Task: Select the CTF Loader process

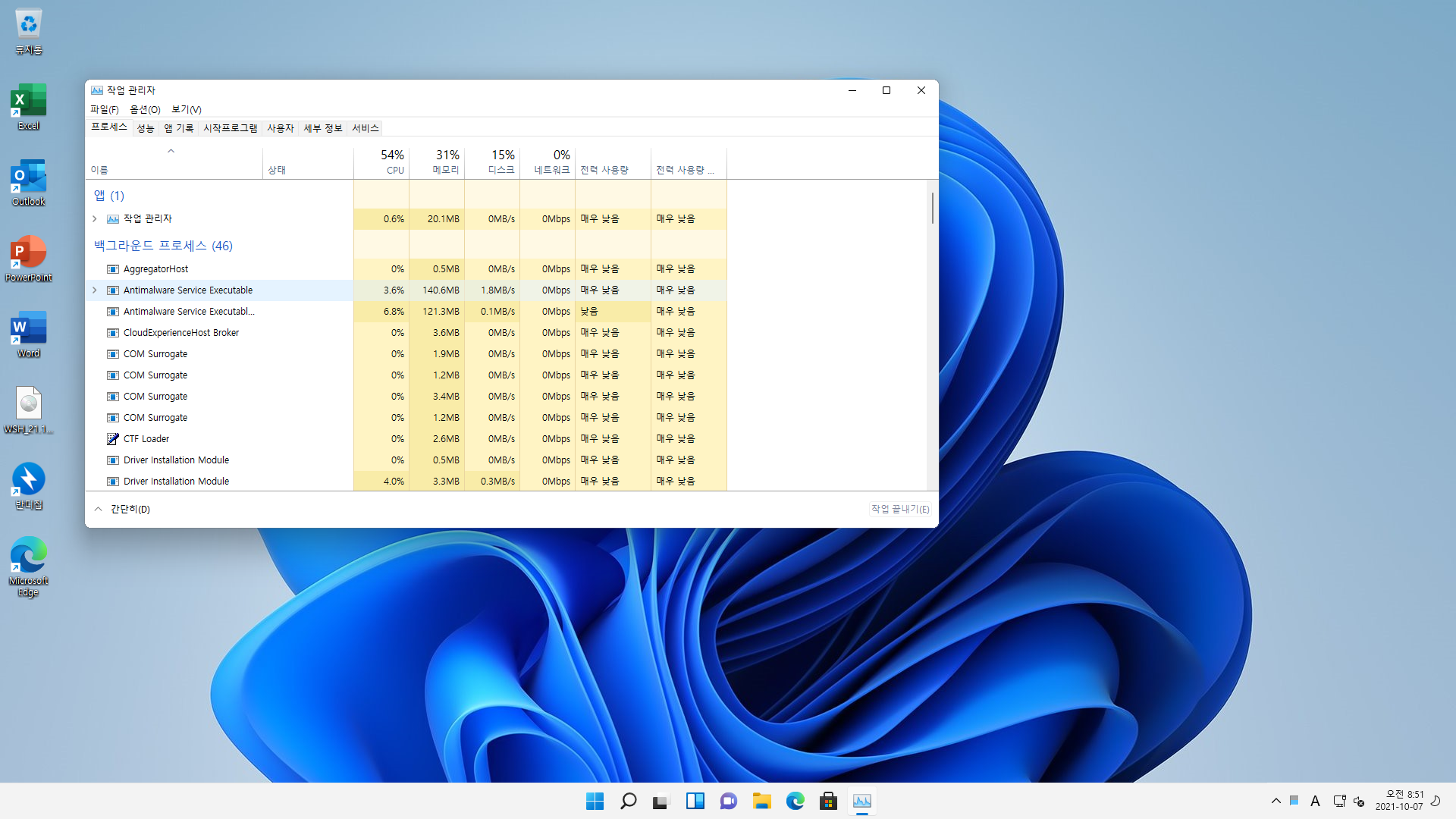Action: click(x=406, y=439)
